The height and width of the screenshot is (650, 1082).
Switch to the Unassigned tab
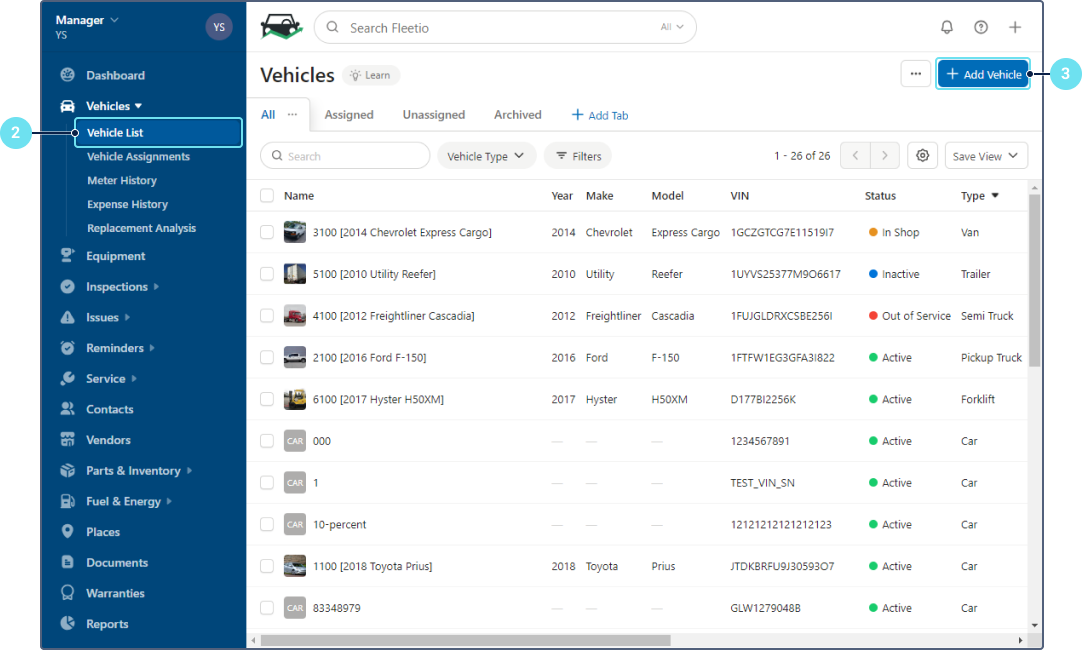pyautogui.click(x=434, y=115)
